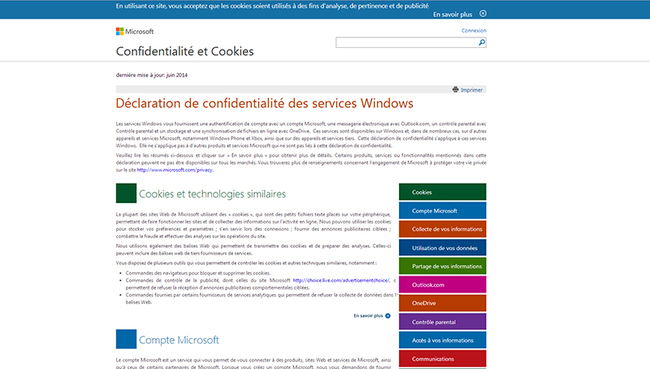
Task: Select the Contrôle parental sidebar tile
Action: (442, 322)
